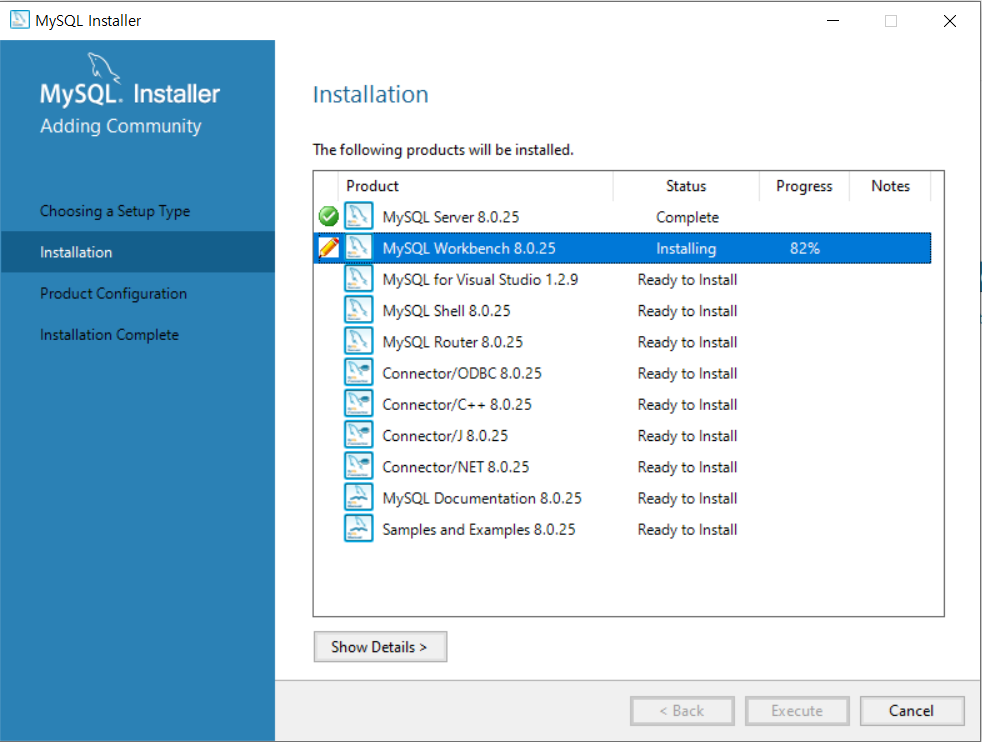982x742 pixels.
Task: Click the Installing status of Workbench
Action: click(686, 249)
